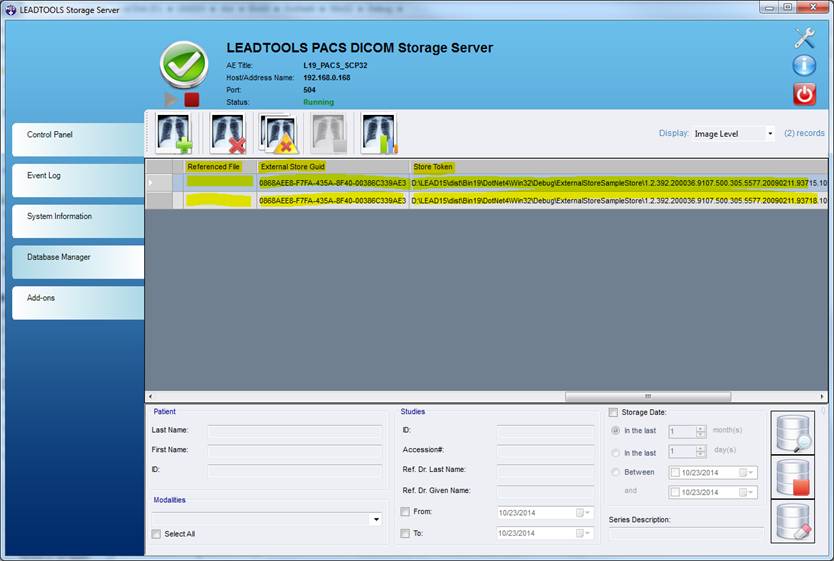This screenshot has height=561, width=834.
Task: Click the Accession# input field
Action: tap(545, 450)
